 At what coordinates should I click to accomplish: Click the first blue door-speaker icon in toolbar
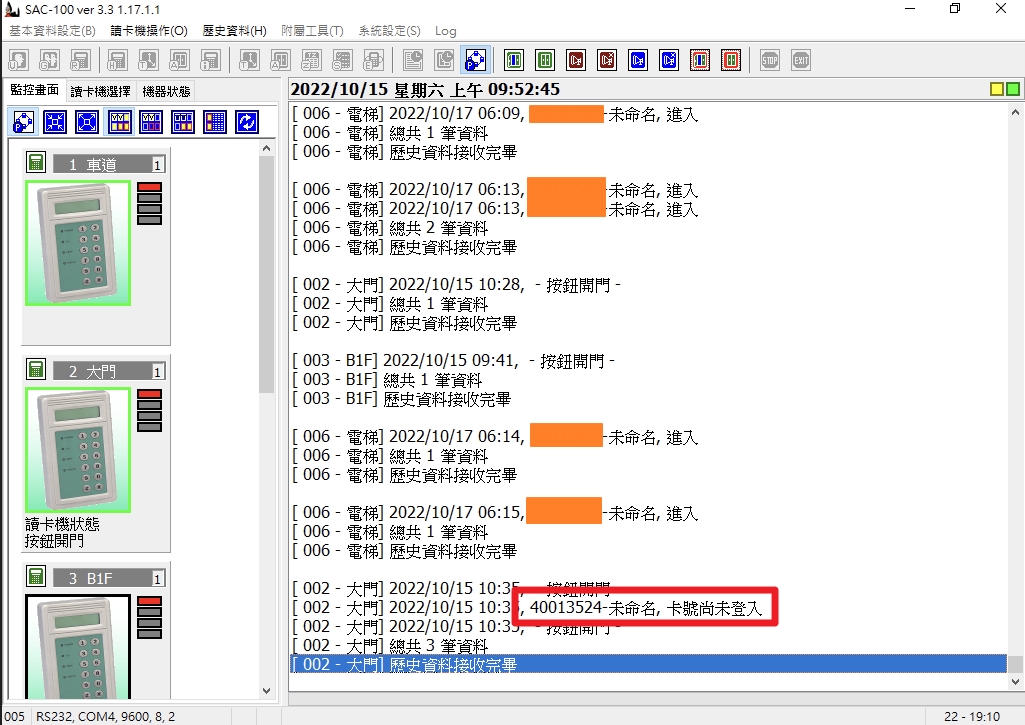coord(638,61)
